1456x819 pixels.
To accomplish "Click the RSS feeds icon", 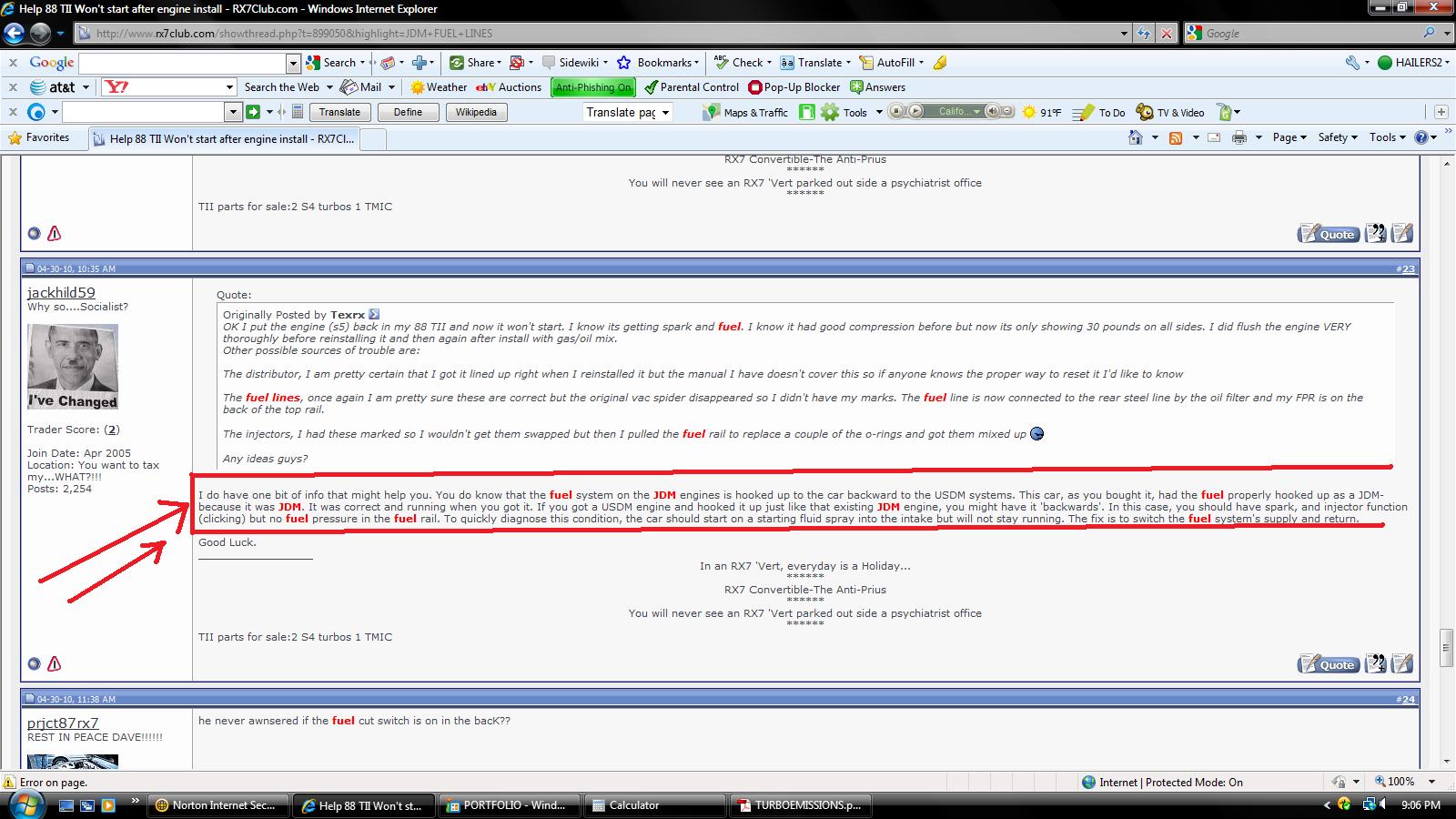I will (1176, 137).
